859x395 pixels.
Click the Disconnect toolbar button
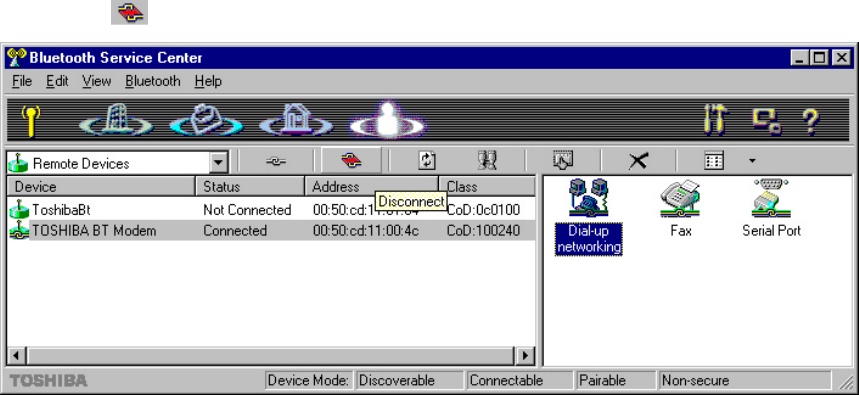(351, 161)
